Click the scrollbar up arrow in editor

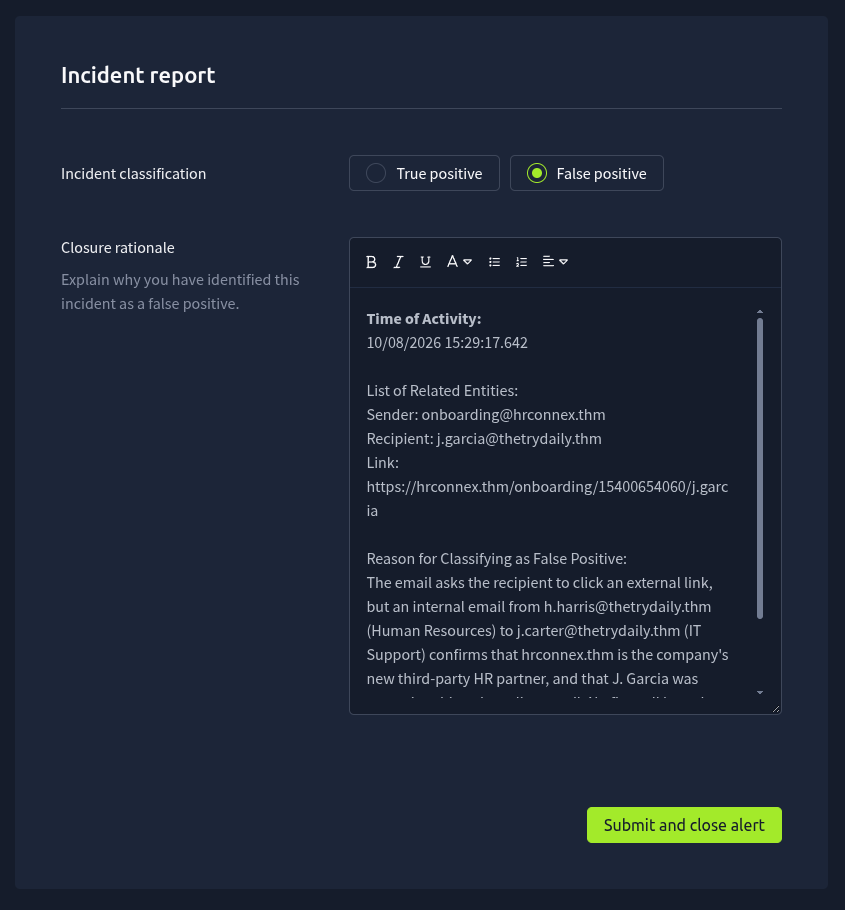(x=760, y=312)
